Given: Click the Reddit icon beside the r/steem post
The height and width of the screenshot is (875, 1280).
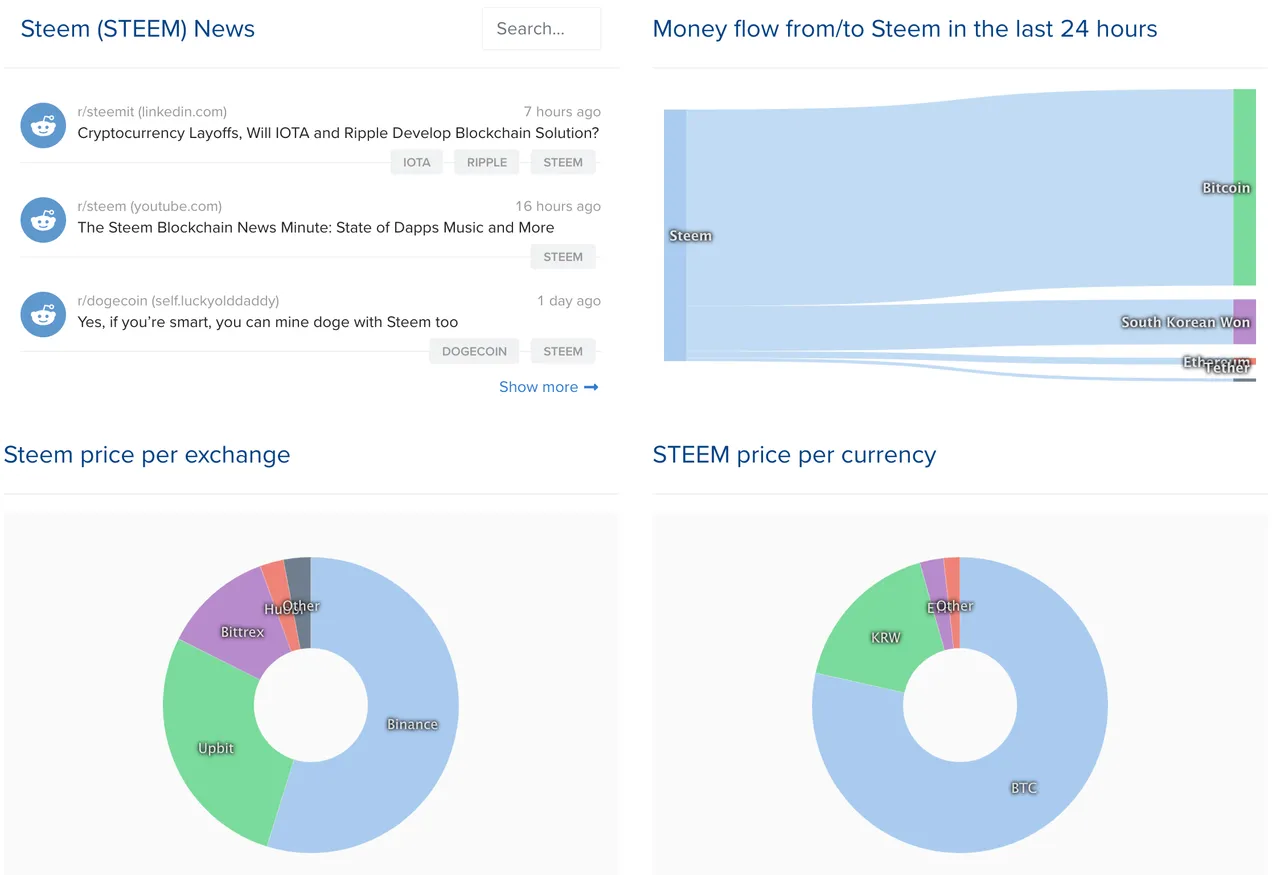Looking at the screenshot, I should pos(43,220).
